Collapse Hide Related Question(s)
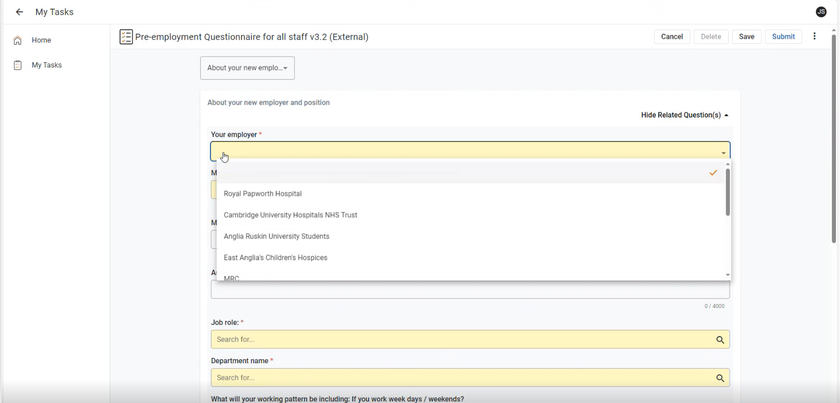 [x=685, y=115]
